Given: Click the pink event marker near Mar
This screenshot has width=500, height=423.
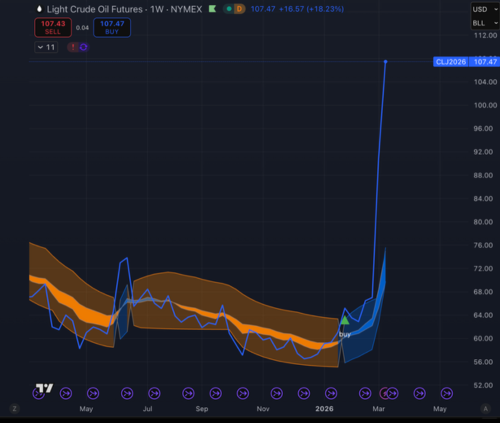Looking at the screenshot, I should 384,394.
